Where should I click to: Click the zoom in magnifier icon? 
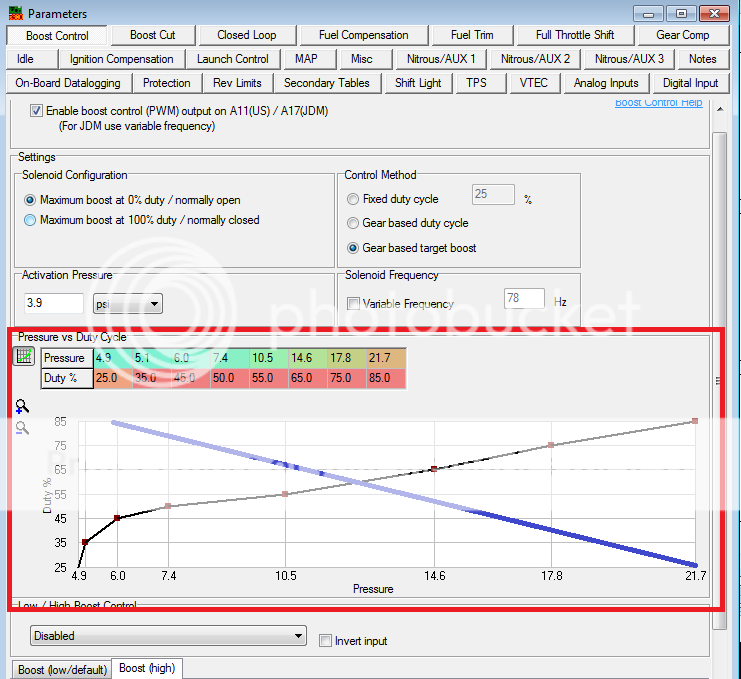point(23,406)
